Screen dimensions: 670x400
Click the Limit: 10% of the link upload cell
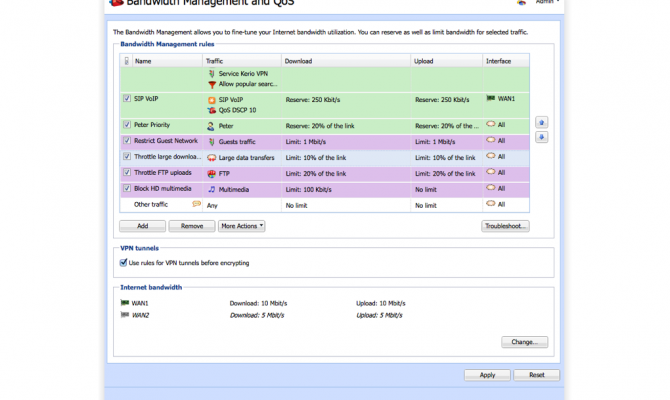point(445,158)
